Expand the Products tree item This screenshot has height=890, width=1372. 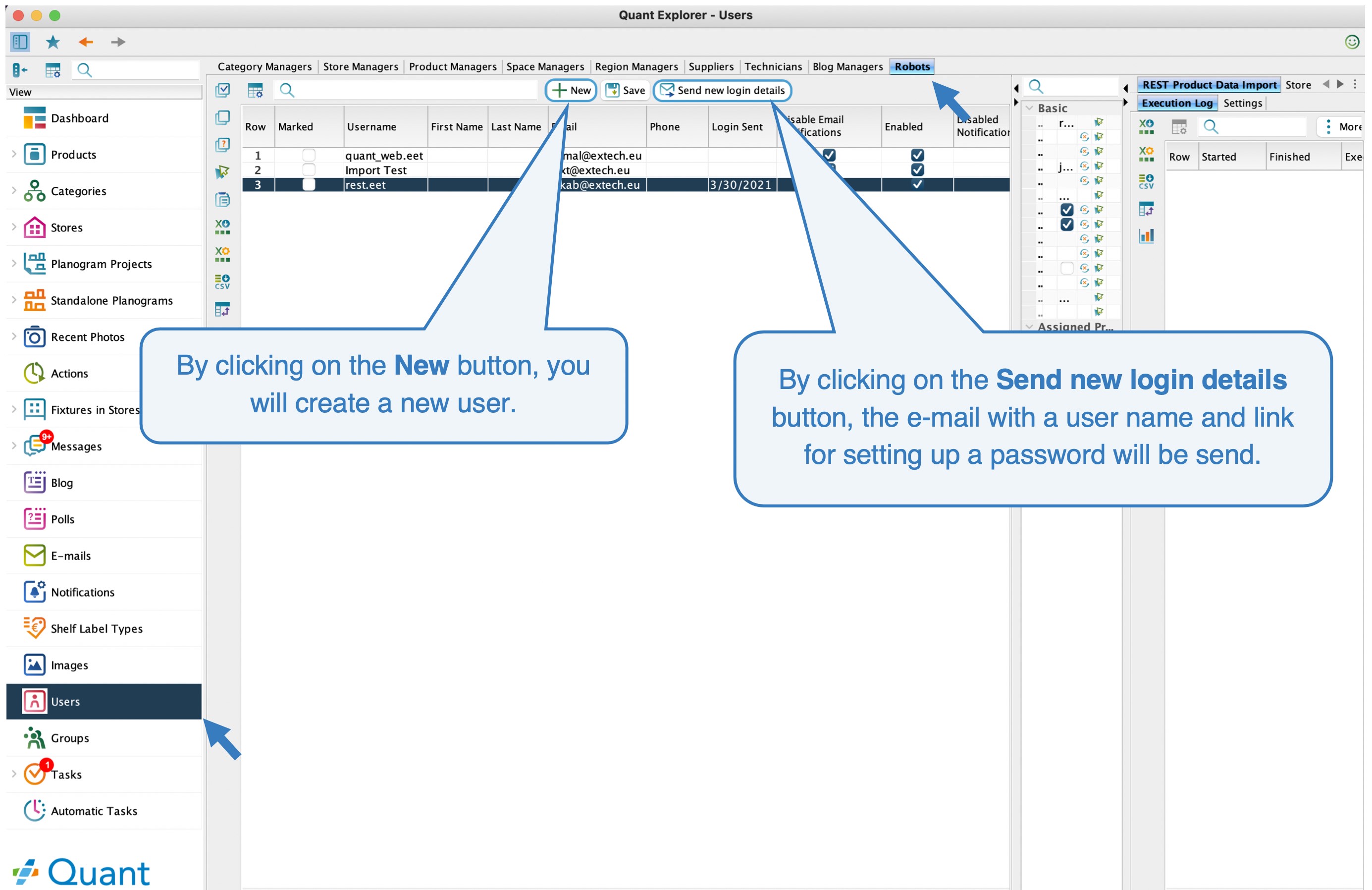[x=14, y=154]
